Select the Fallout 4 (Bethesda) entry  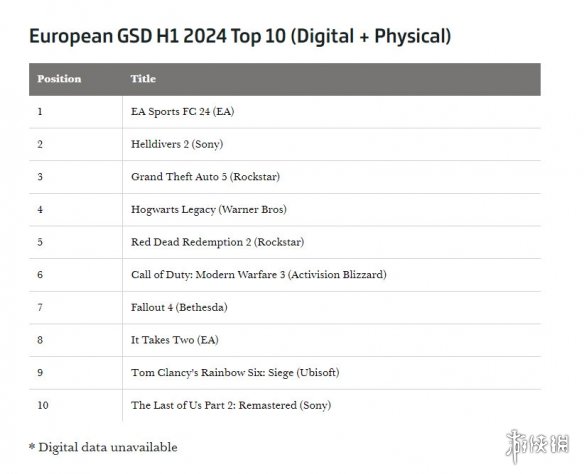pos(179,307)
